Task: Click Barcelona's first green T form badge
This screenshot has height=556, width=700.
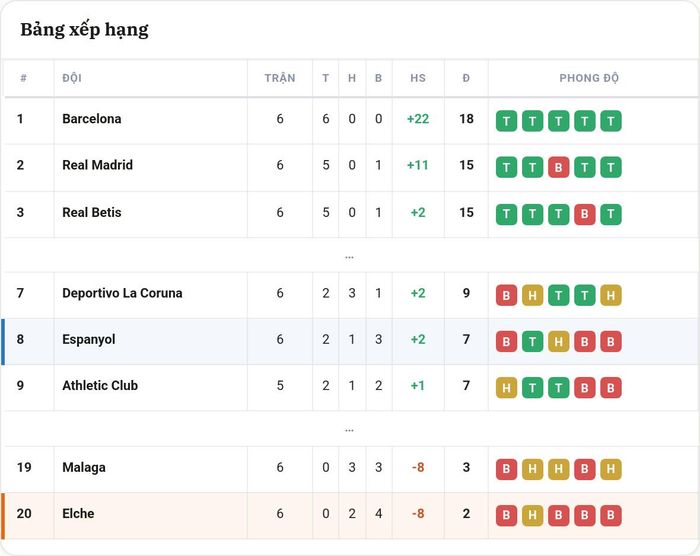Action: [x=506, y=121]
